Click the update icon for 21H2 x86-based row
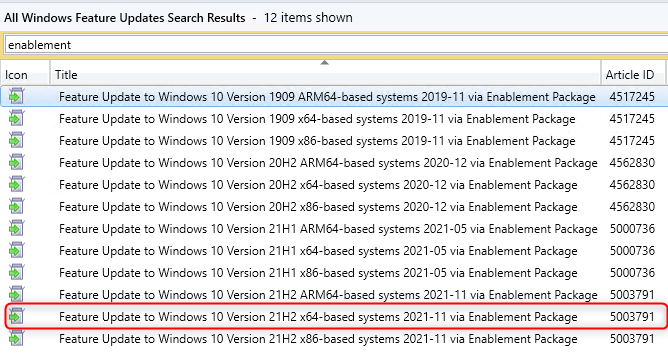 (x=16, y=339)
